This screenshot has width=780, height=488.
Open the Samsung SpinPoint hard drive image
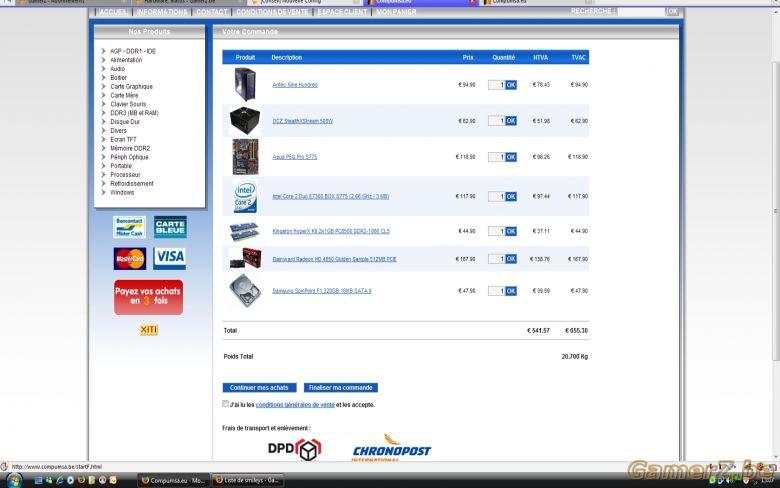pyautogui.click(x=244, y=291)
